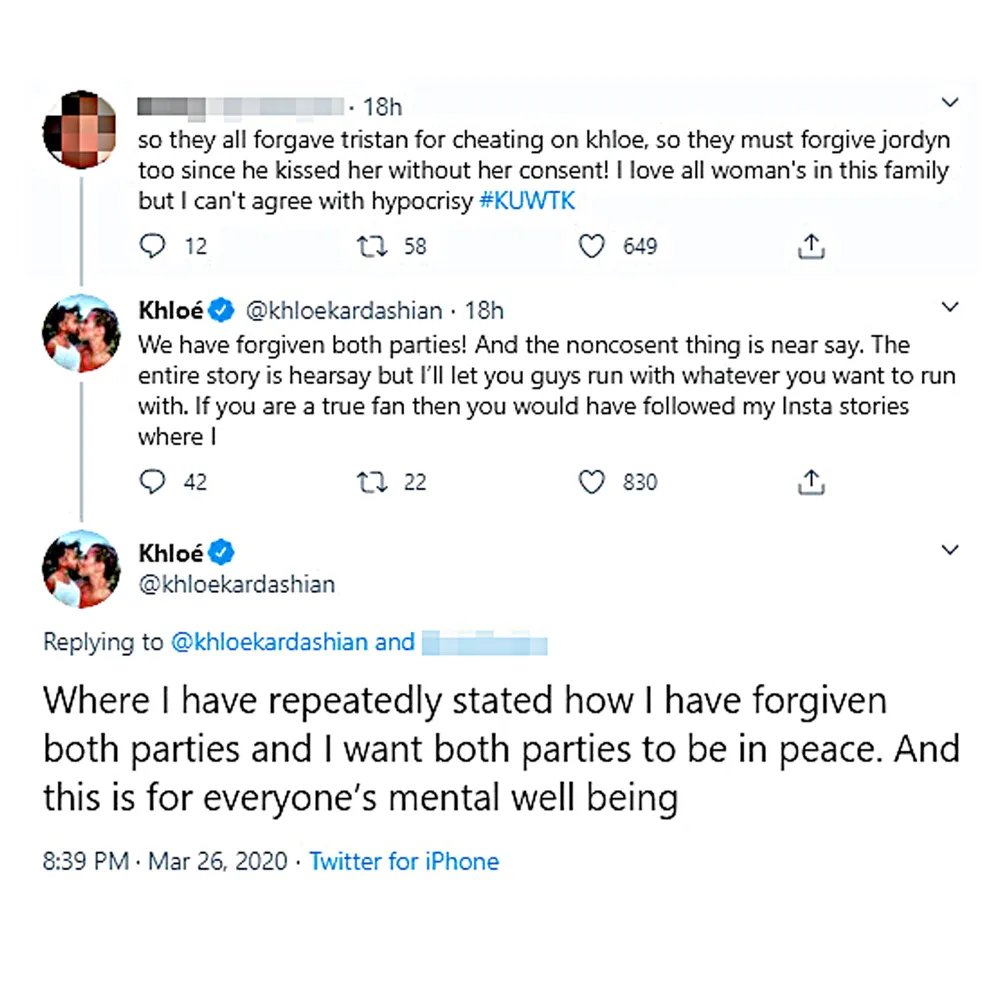Click the retweet icon showing 58
The width and height of the screenshot is (1000, 1000).
point(372,245)
